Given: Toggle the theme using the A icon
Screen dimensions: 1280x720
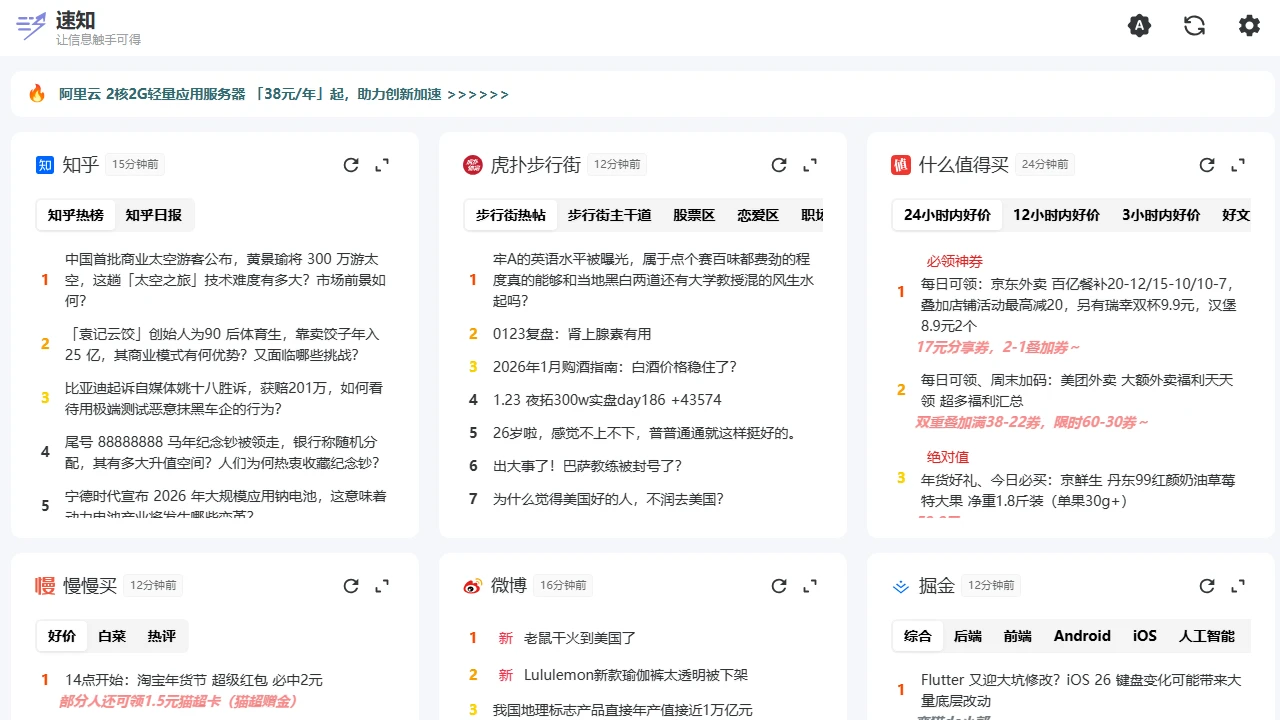Looking at the screenshot, I should [x=1139, y=25].
